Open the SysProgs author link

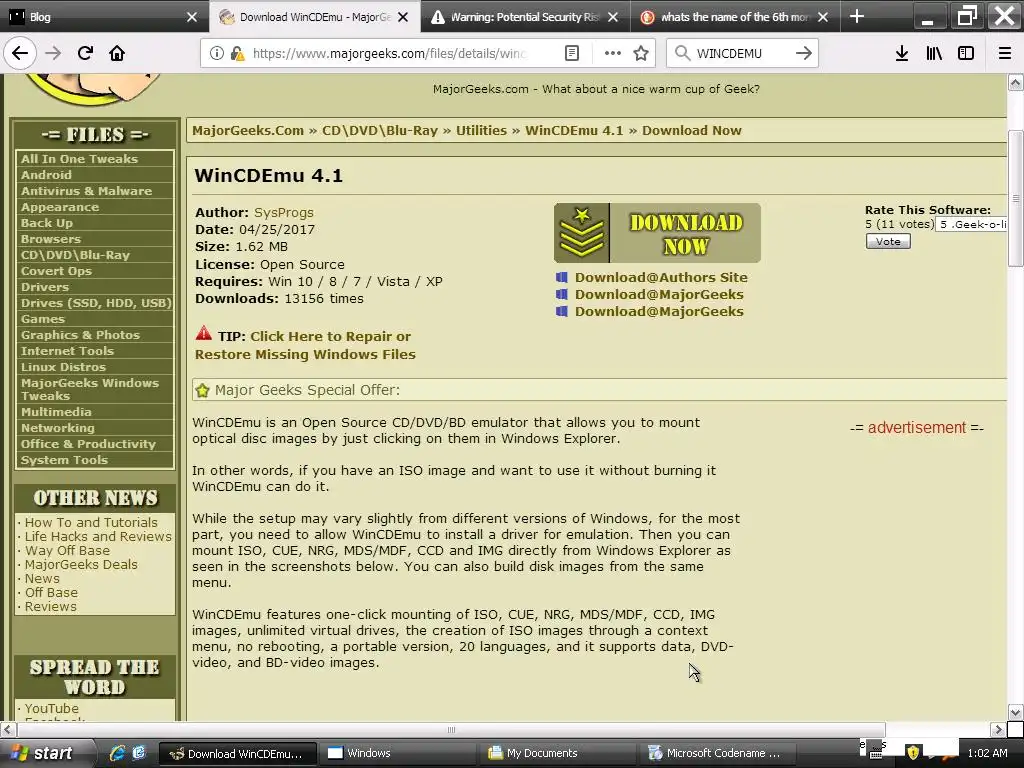tap(283, 212)
